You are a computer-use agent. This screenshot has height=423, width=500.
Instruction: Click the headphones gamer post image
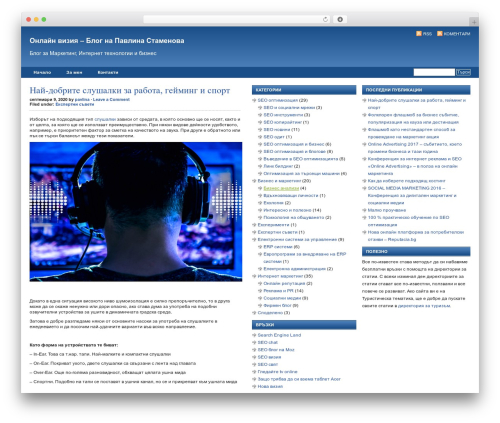point(136,212)
